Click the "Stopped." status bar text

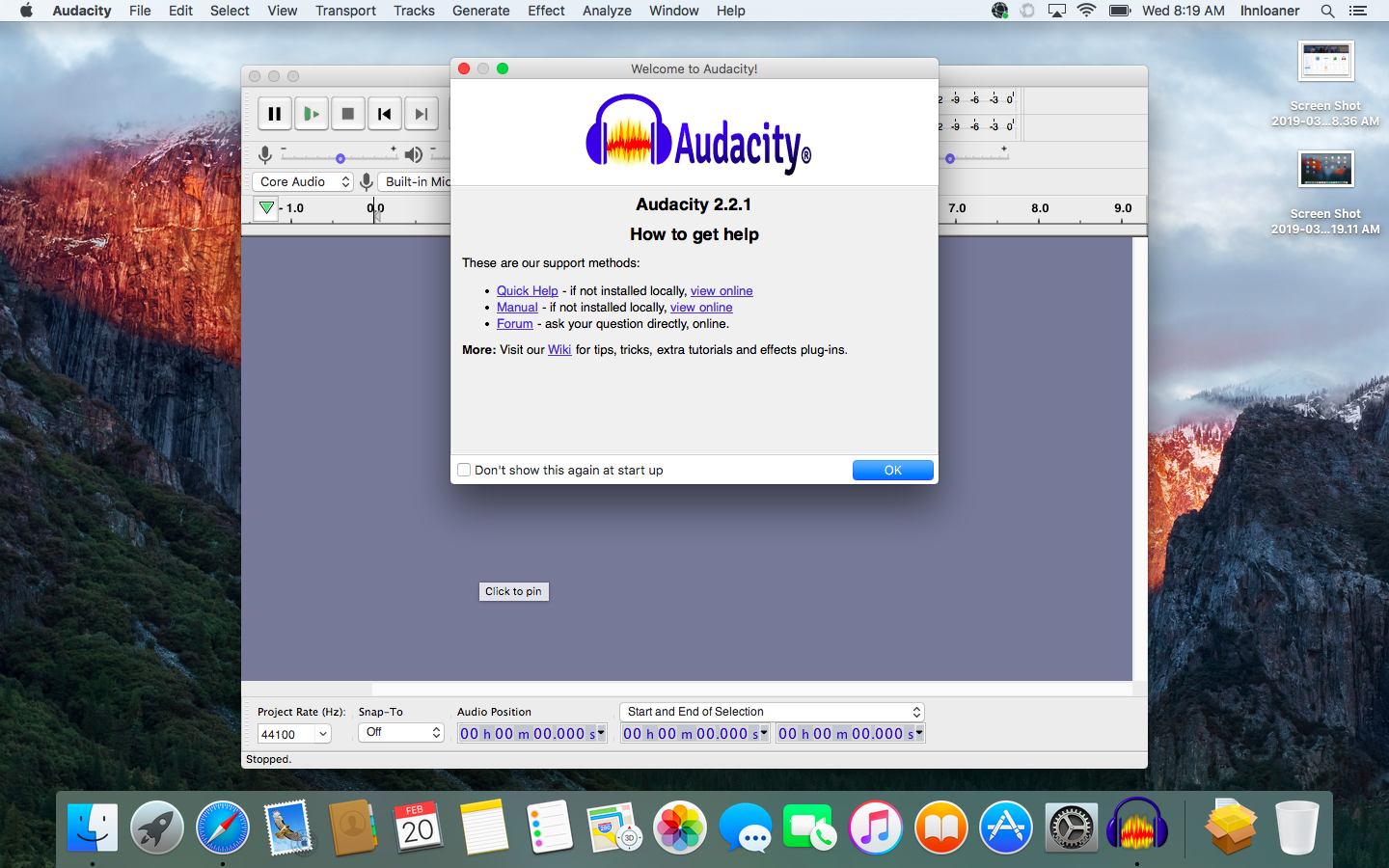[269, 760]
